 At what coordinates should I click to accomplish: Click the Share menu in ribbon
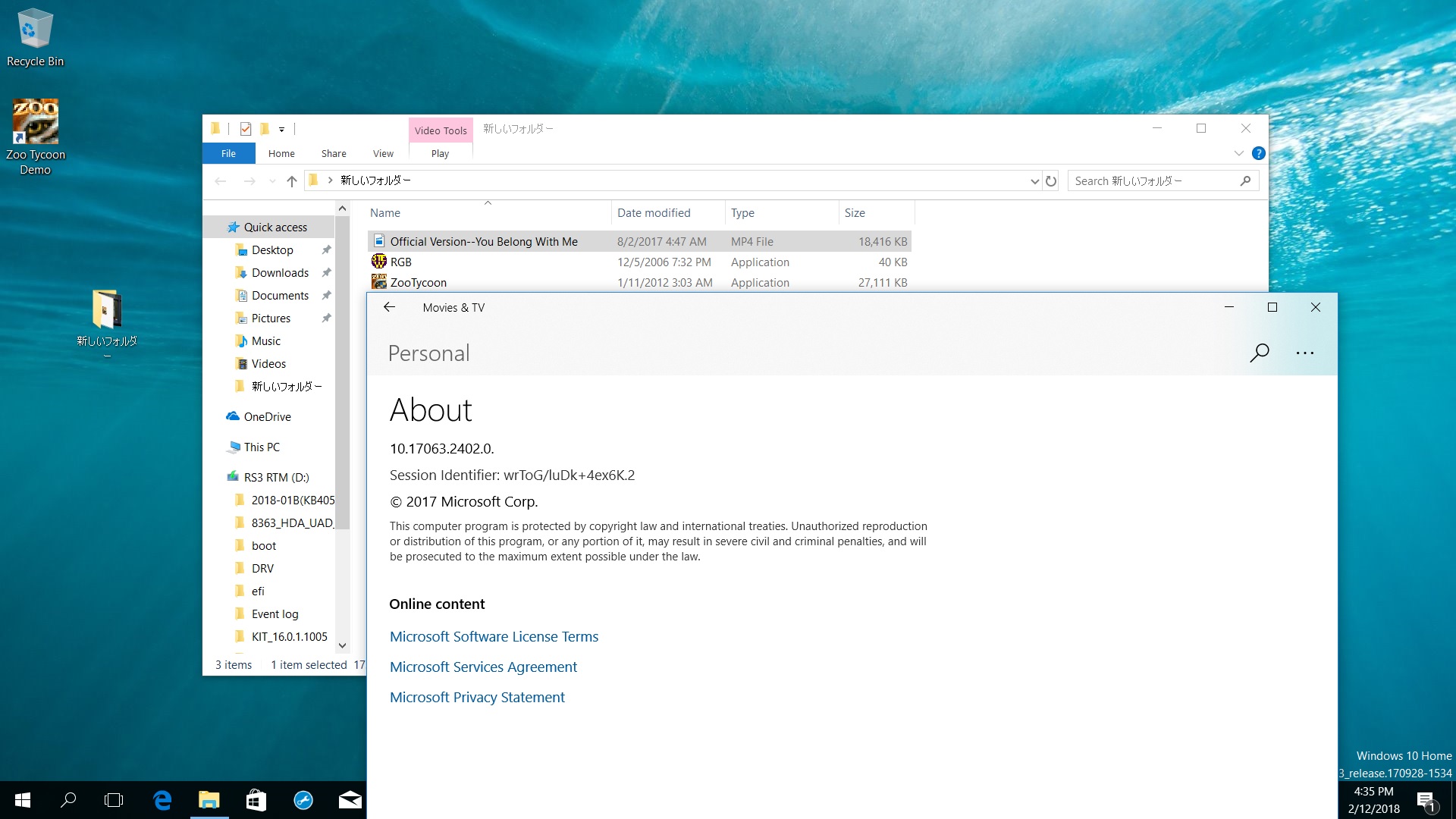(334, 153)
